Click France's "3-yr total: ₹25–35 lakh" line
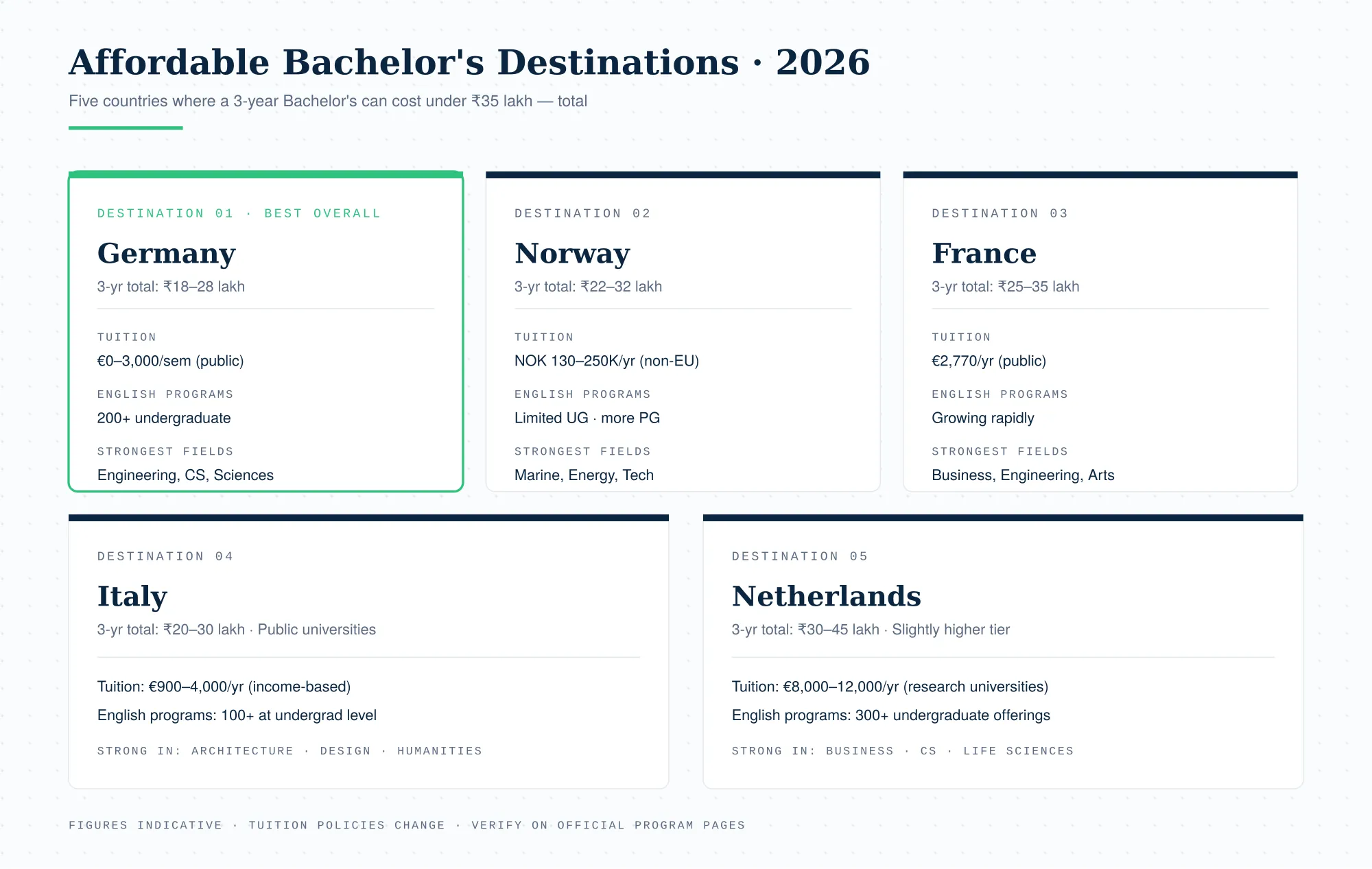Screen dimensions: 1372x869 coord(1005,287)
